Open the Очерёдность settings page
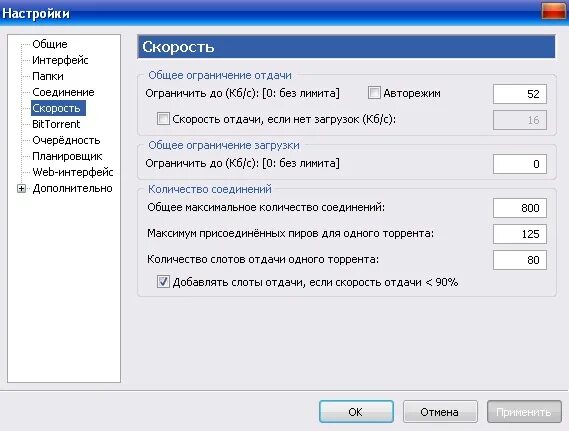Image resolution: width=569 pixels, height=431 pixels. tap(66, 140)
